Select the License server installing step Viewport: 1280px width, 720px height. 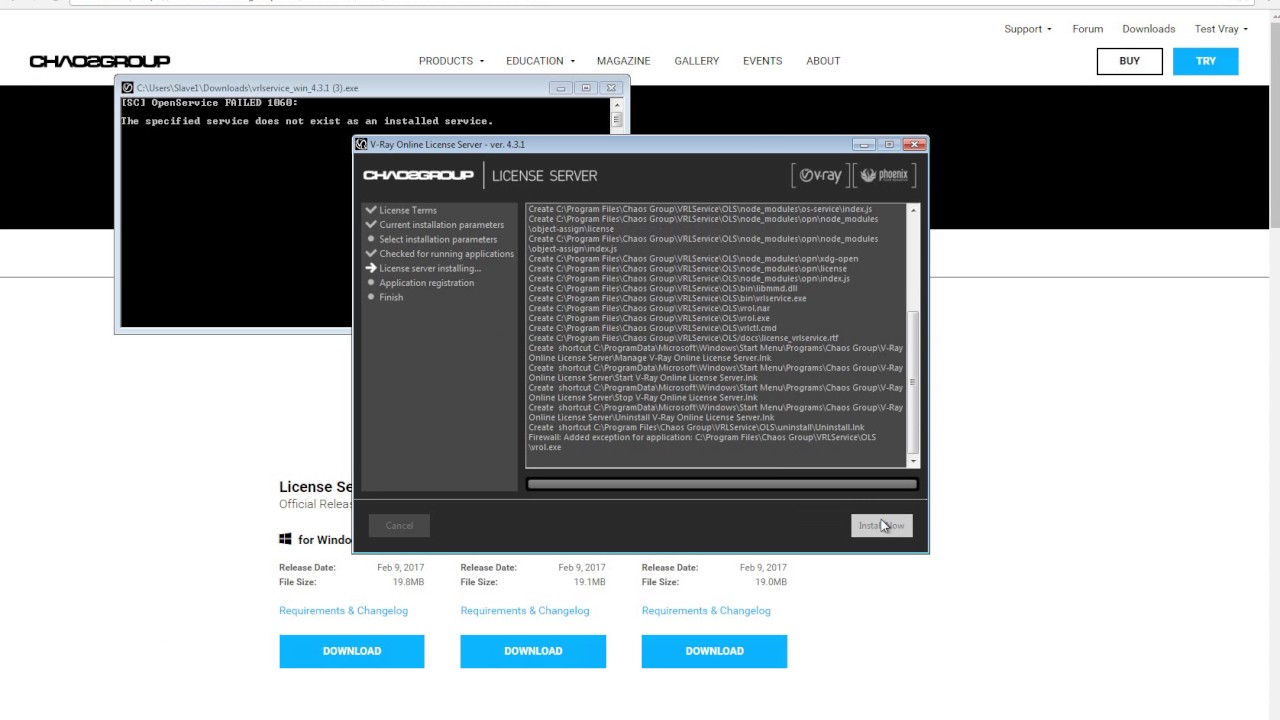429,268
